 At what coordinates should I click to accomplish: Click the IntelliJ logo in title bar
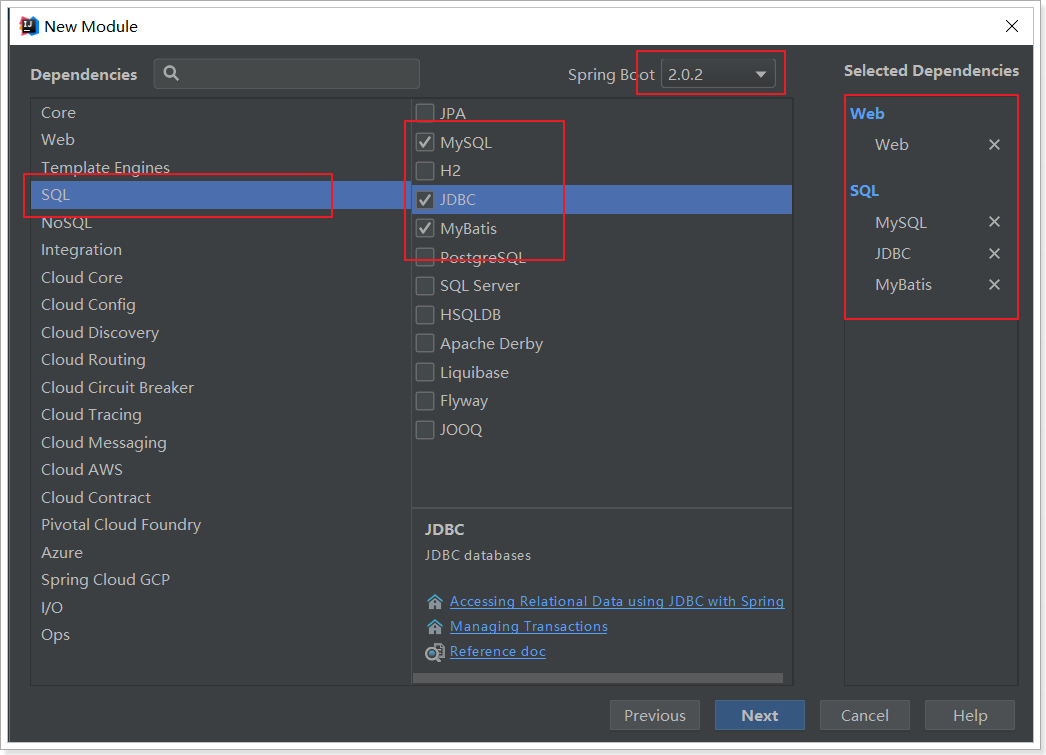click(x=29, y=26)
